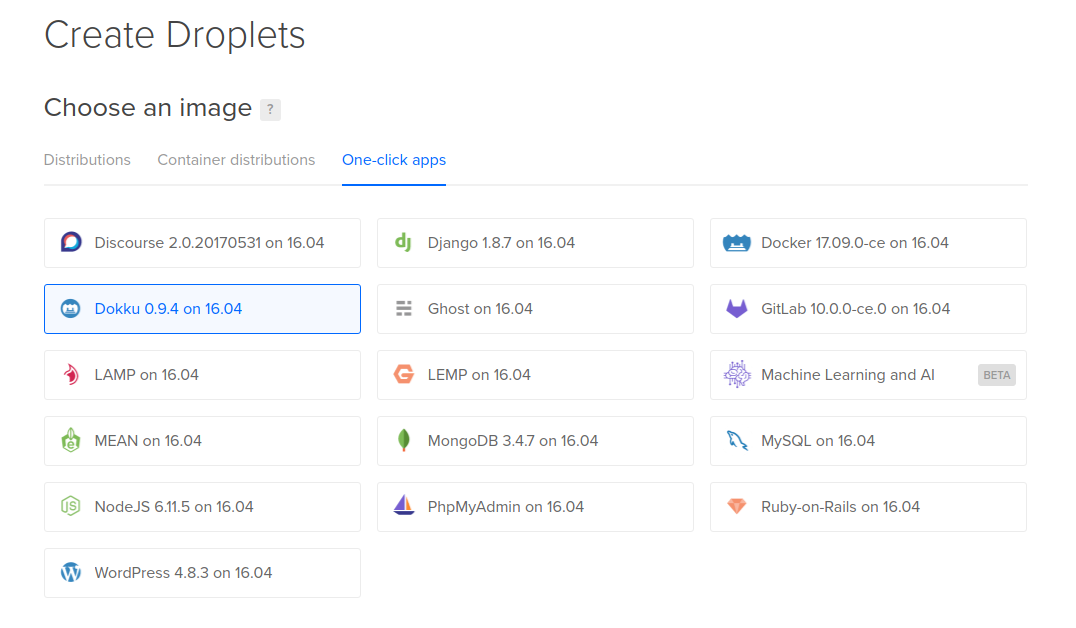Choose PhpMyAdmin on 16.04 label
The width and height of the screenshot is (1076, 628).
pyautogui.click(x=506, y=507)
